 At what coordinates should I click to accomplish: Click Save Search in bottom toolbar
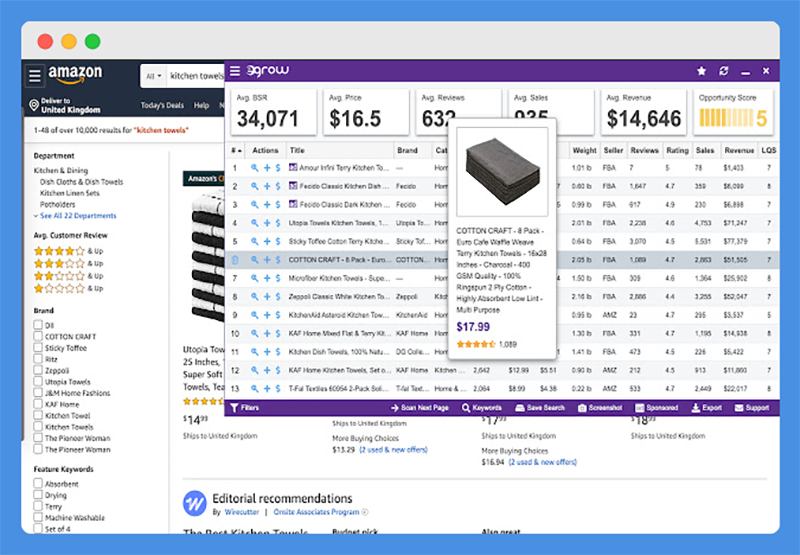(540, 408)
